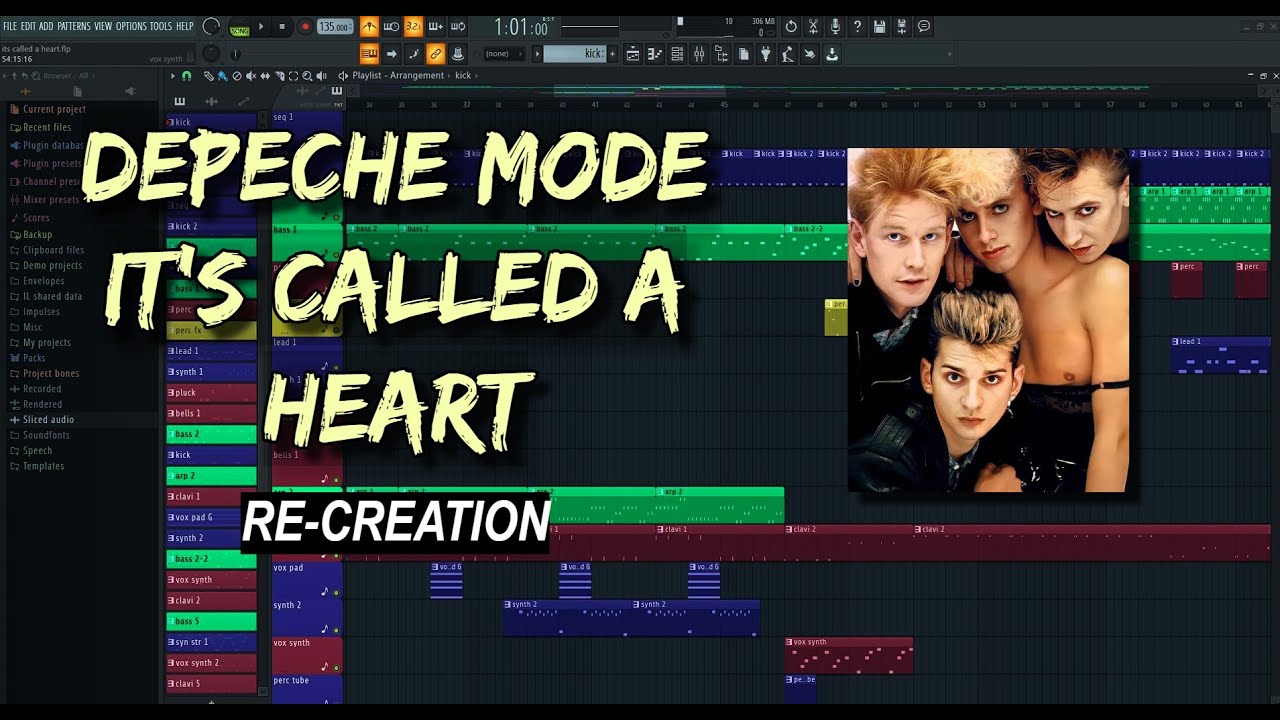The width and height of the screenshot is (1280, 720).
Task: Click the add new pattern plus button
Action: (x=613, y=54)
